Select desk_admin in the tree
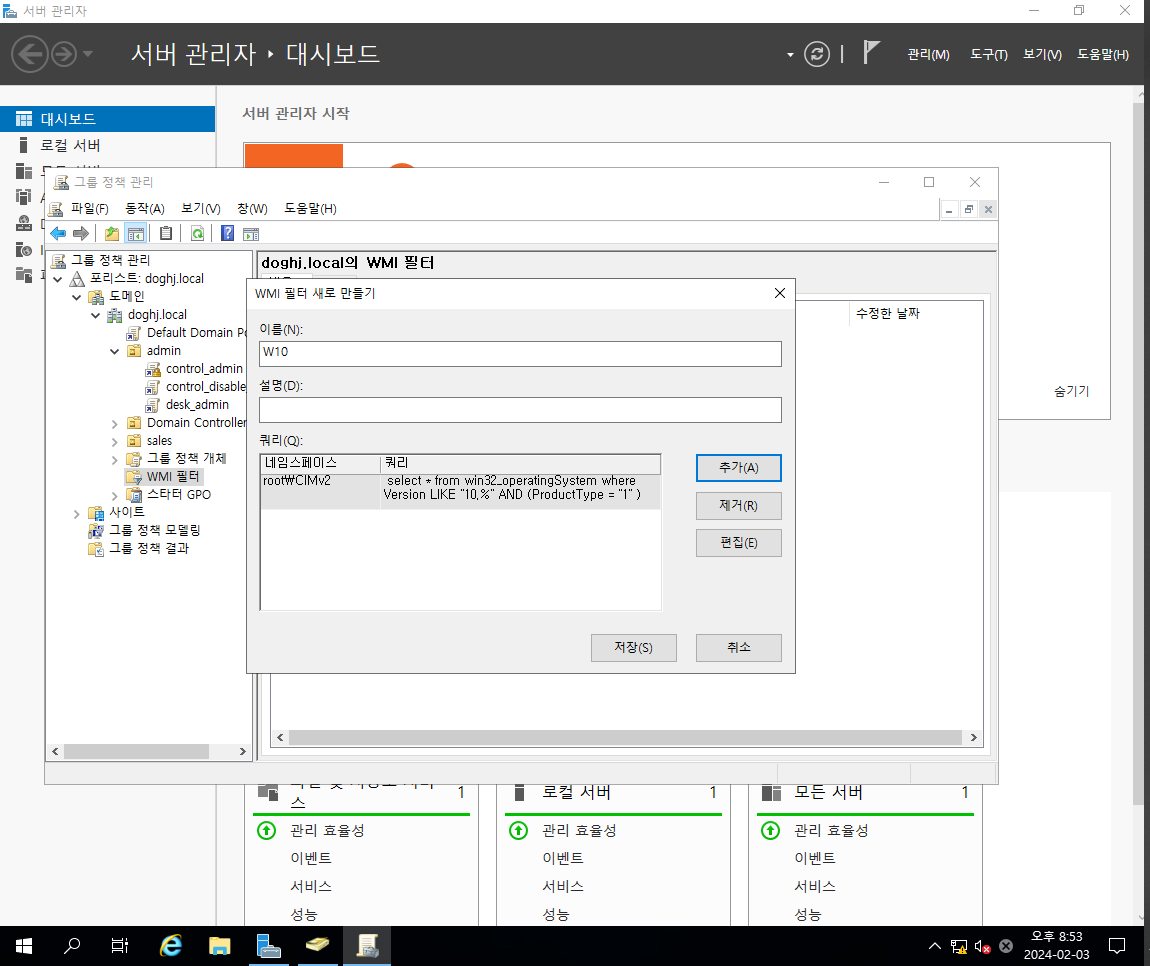This screenshot has height=966, width=1150. (197, 405)
